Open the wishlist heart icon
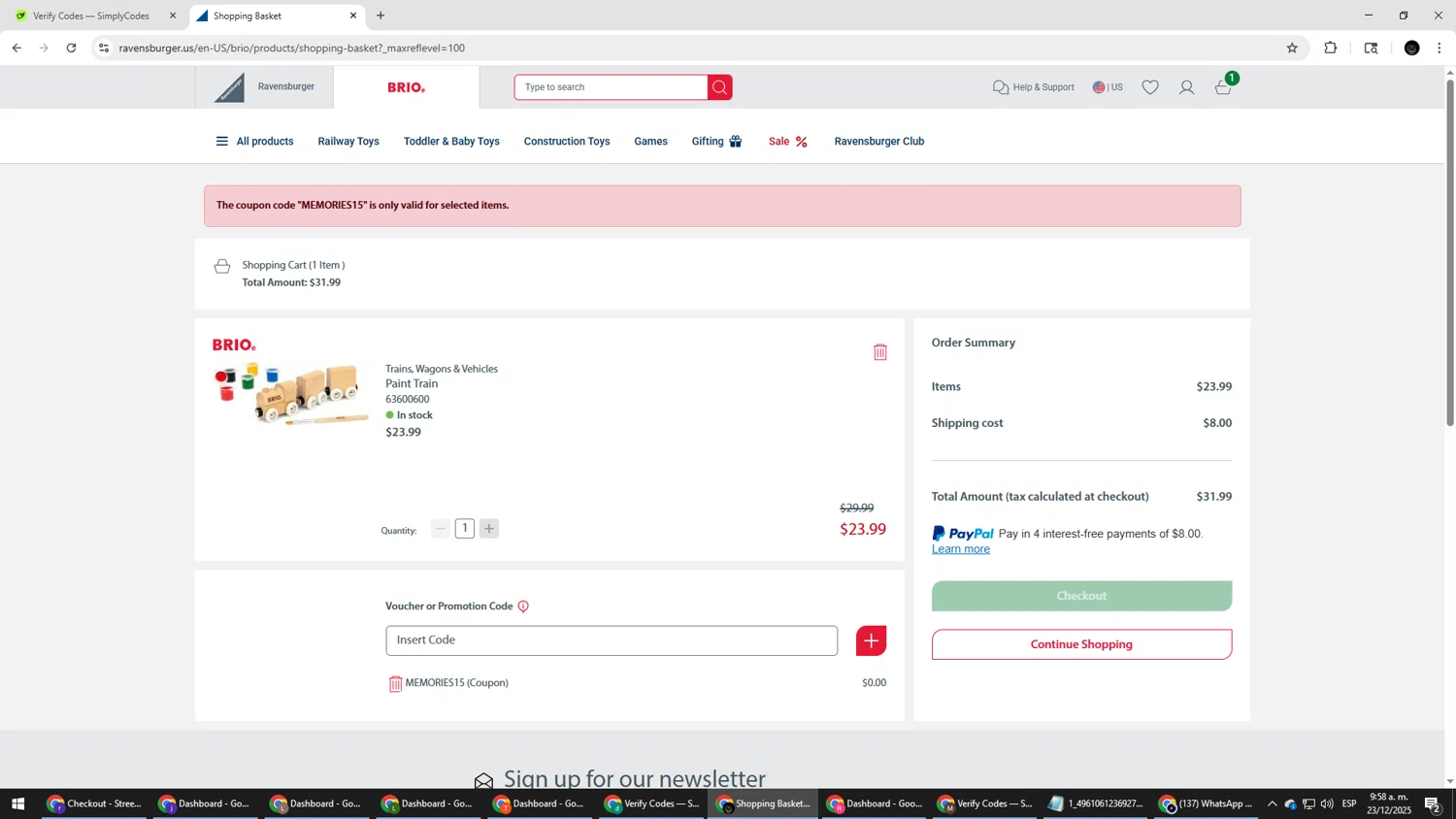This screenshot has width=1456, height=819. (x=1150, y=87)
